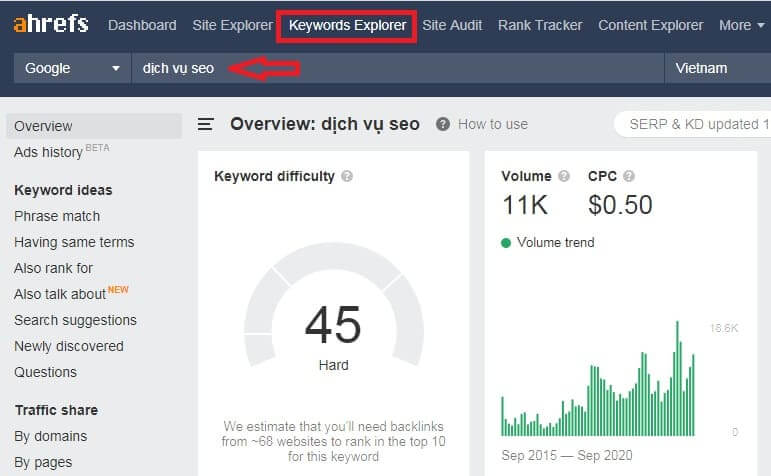Open Also rank for report
771x476 pixels.
click(54, 268)
